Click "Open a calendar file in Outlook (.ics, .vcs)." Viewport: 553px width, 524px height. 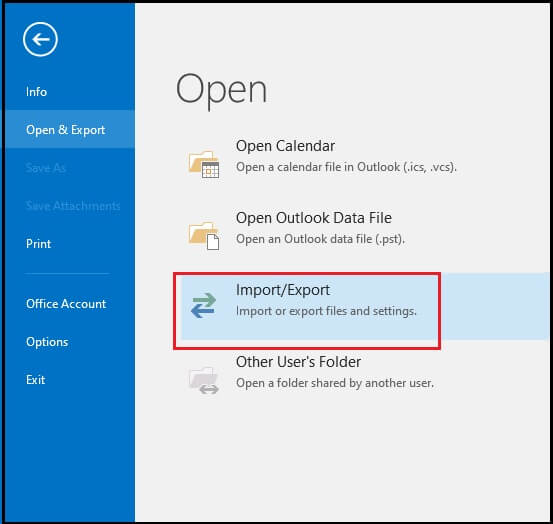pos(346,167)
